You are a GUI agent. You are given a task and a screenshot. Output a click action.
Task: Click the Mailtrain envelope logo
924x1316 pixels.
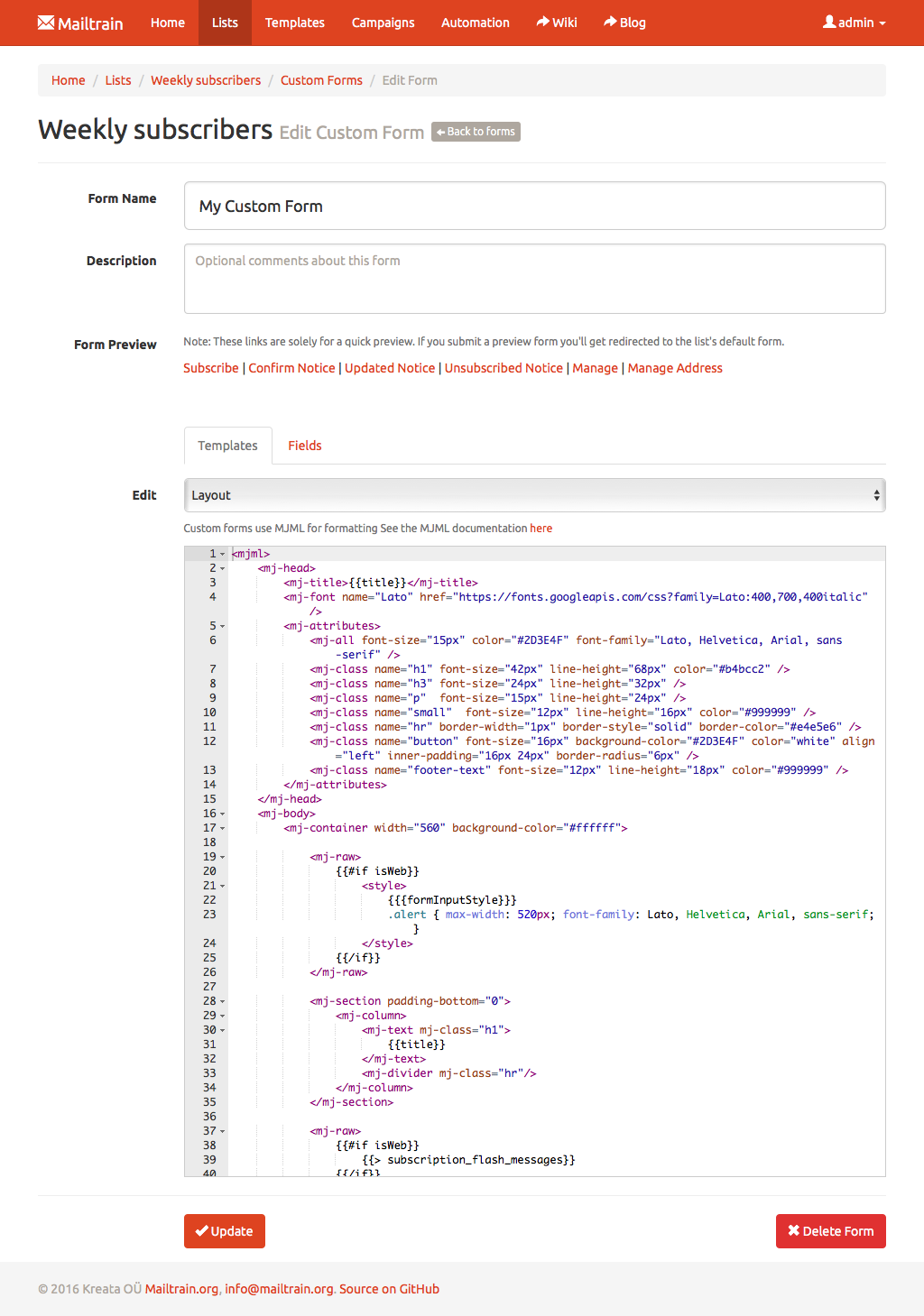coord(44,23)
